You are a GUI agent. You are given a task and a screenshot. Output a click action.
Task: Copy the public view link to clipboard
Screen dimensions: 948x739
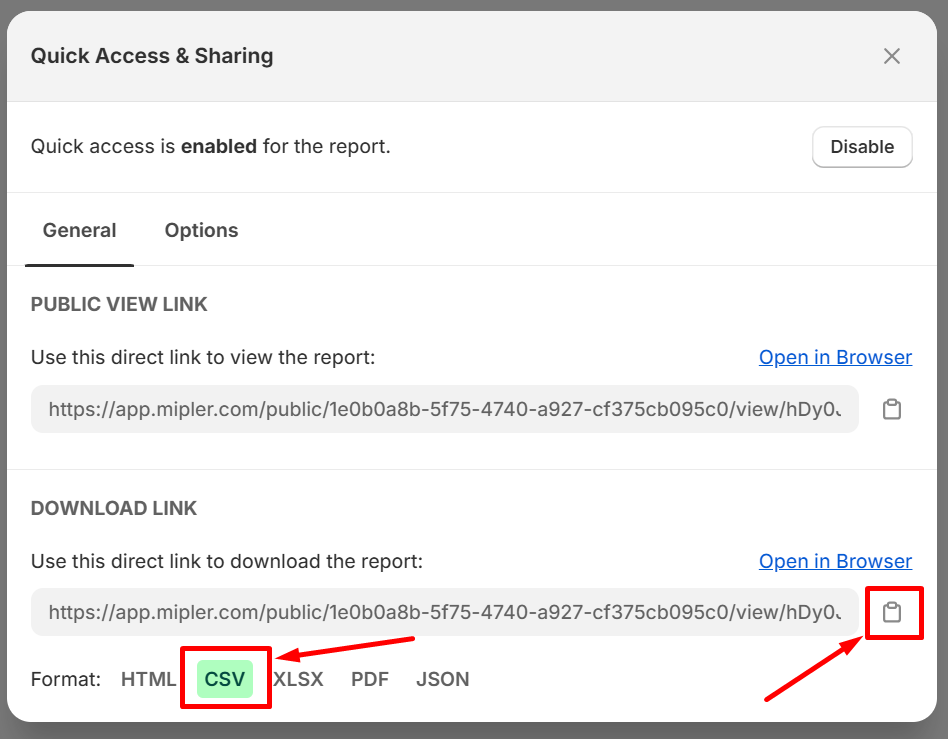coord(891,410)
